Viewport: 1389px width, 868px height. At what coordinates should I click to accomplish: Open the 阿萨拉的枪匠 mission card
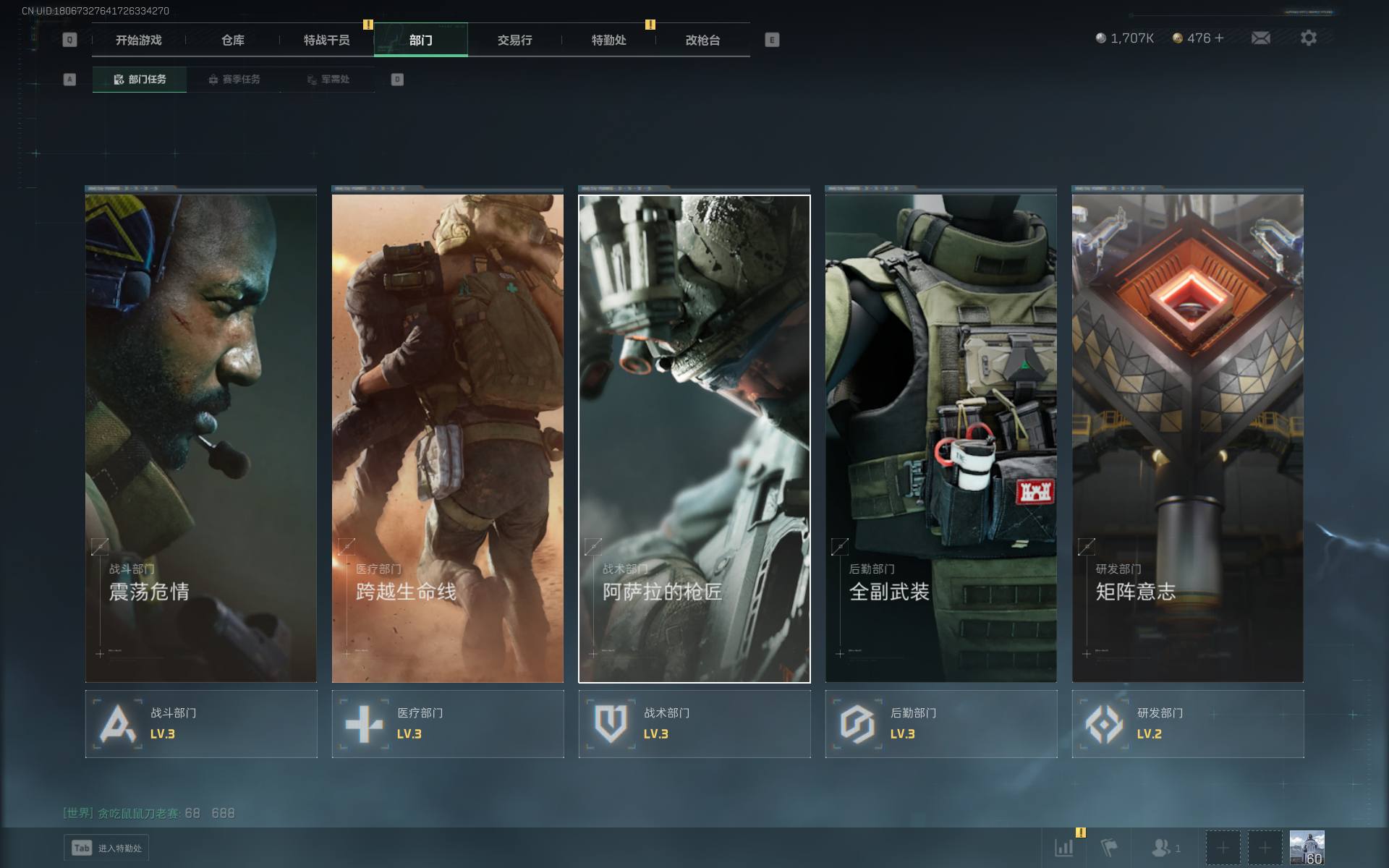coord(694,438)
